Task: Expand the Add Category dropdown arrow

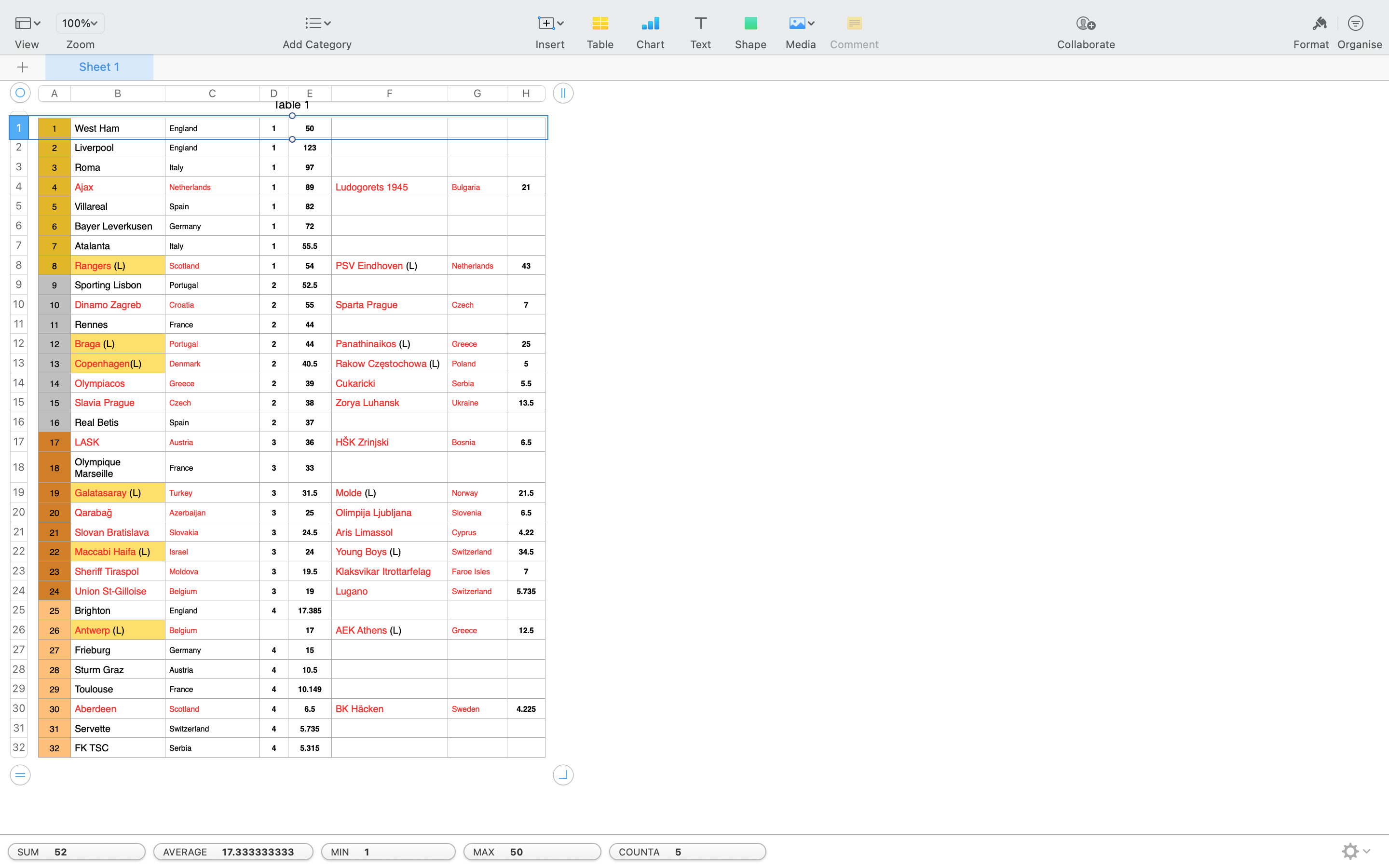Action: click(x=327, y=24)
